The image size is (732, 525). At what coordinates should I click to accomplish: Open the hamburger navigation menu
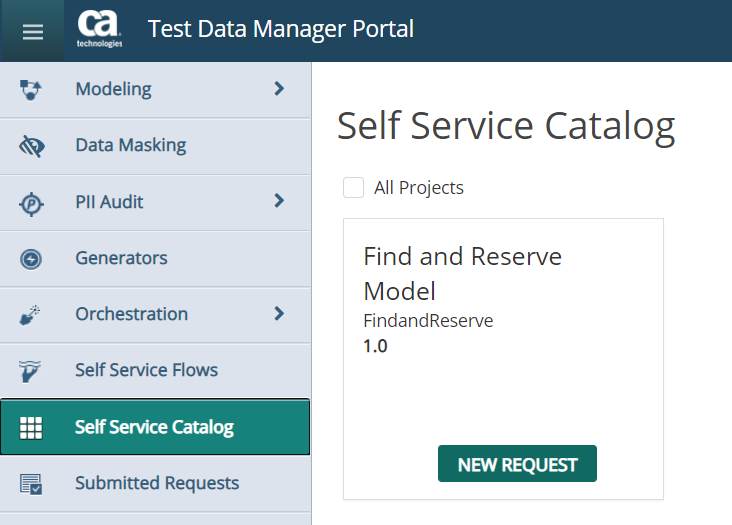point(33,31)
